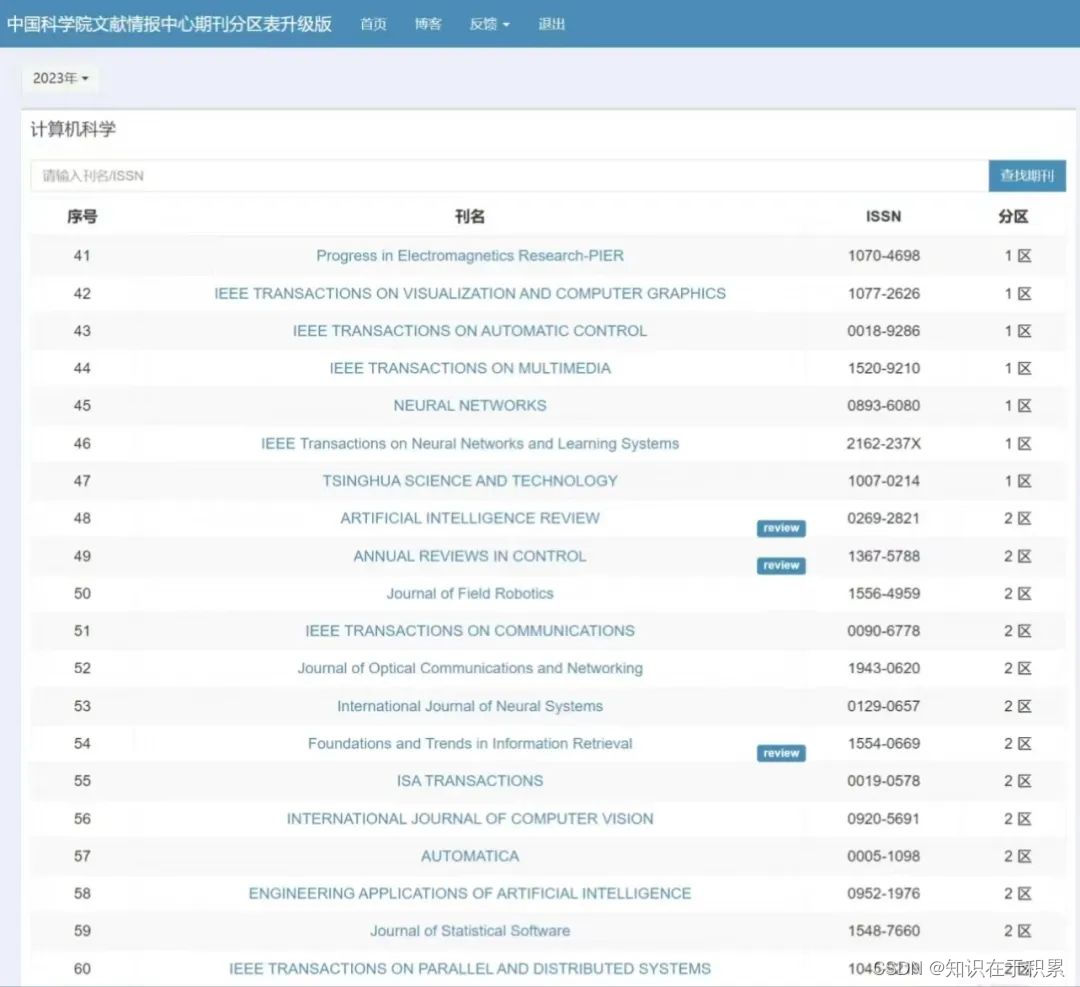The width and height of the screenshot is (1080, 987).
Task: Open 博客 from the navbar
Action: (x=428, y=24)
